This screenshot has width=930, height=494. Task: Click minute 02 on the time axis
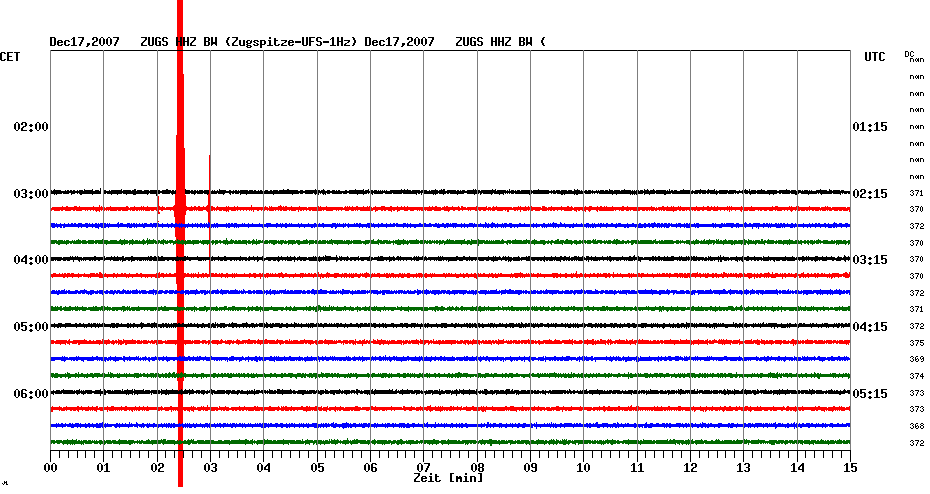point(157,468)
